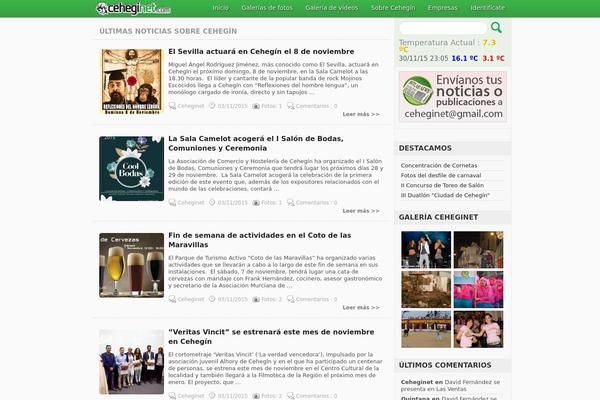Click Leer más for Coto de las Maravillas article
Viewport: 600px width, 400px height.
point(361,307)
